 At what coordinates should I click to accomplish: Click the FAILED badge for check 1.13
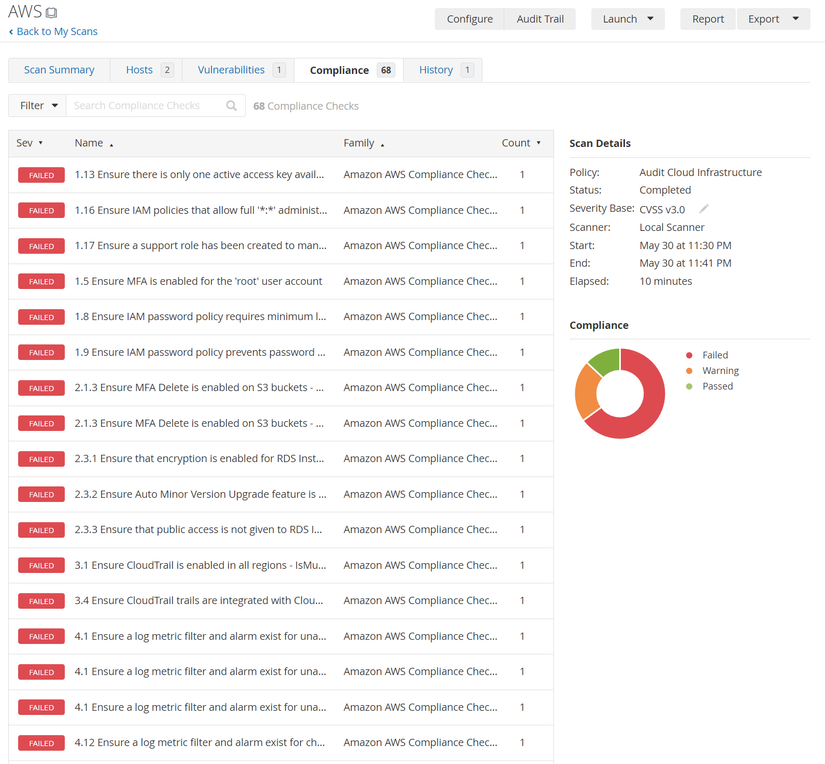click(41, 175)
